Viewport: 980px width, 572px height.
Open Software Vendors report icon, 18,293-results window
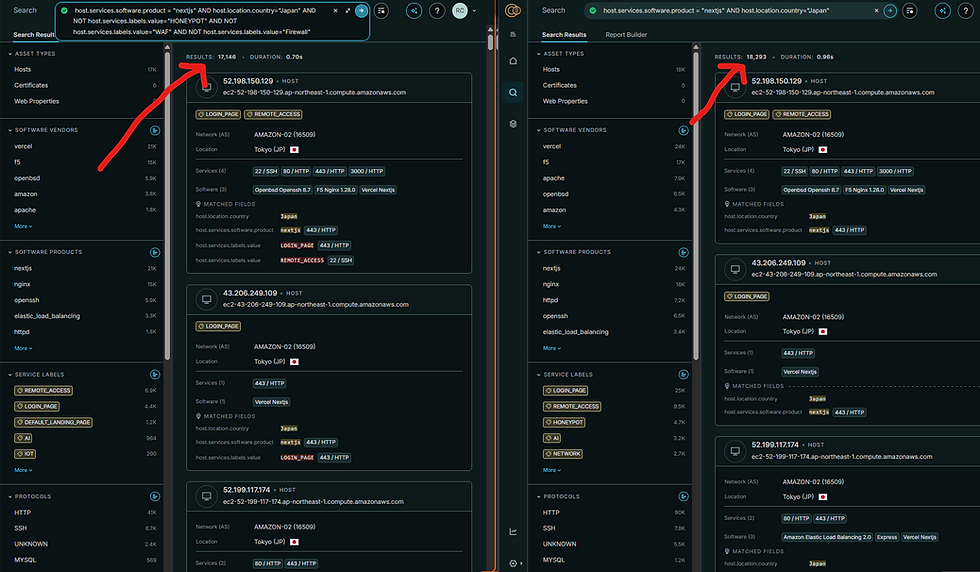[684, 130]
